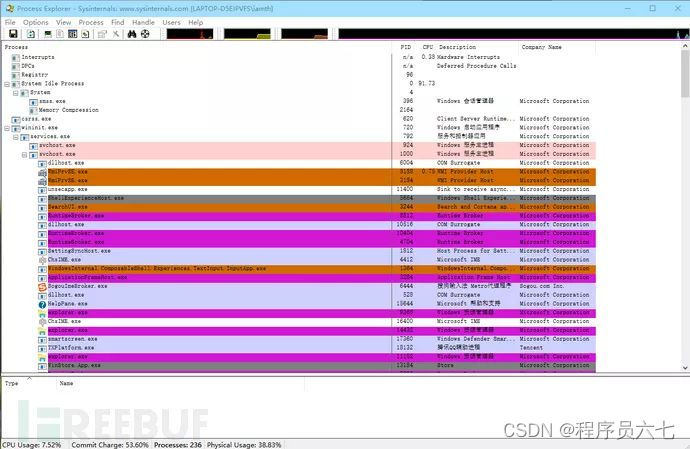Screen dimensions: 690x449
Task: Click the TXPlatform.exe process icon
Action: [42, 348]
